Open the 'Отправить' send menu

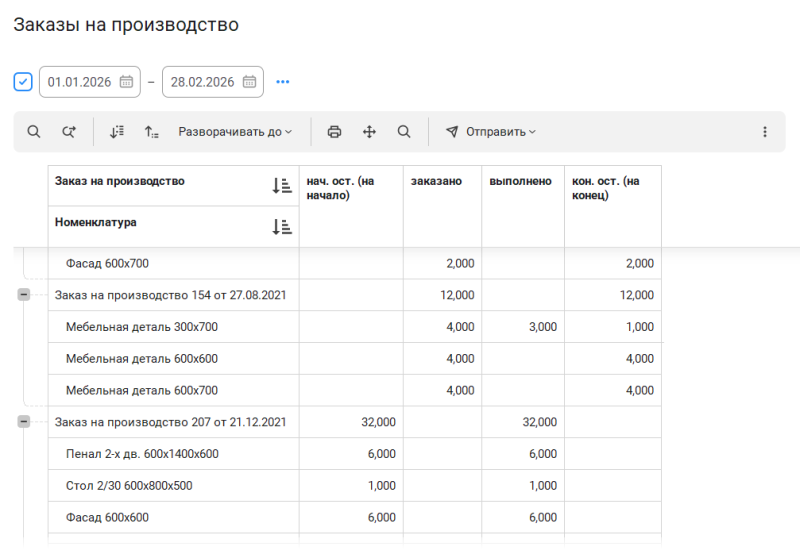491,132
